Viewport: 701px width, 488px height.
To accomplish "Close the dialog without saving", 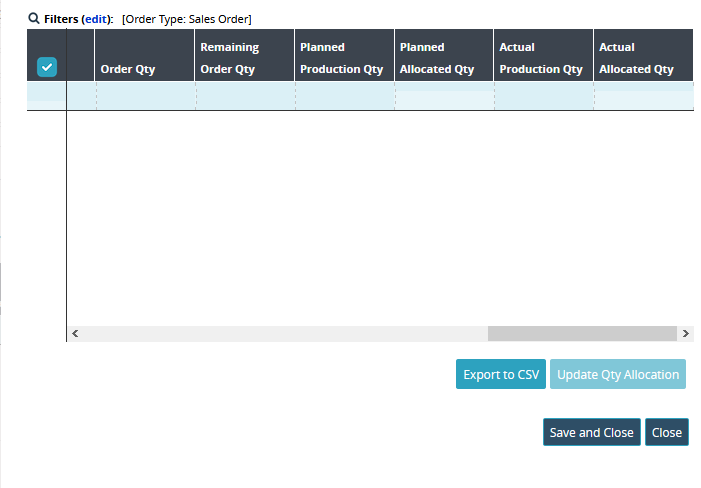I will (x=667, y=432).
